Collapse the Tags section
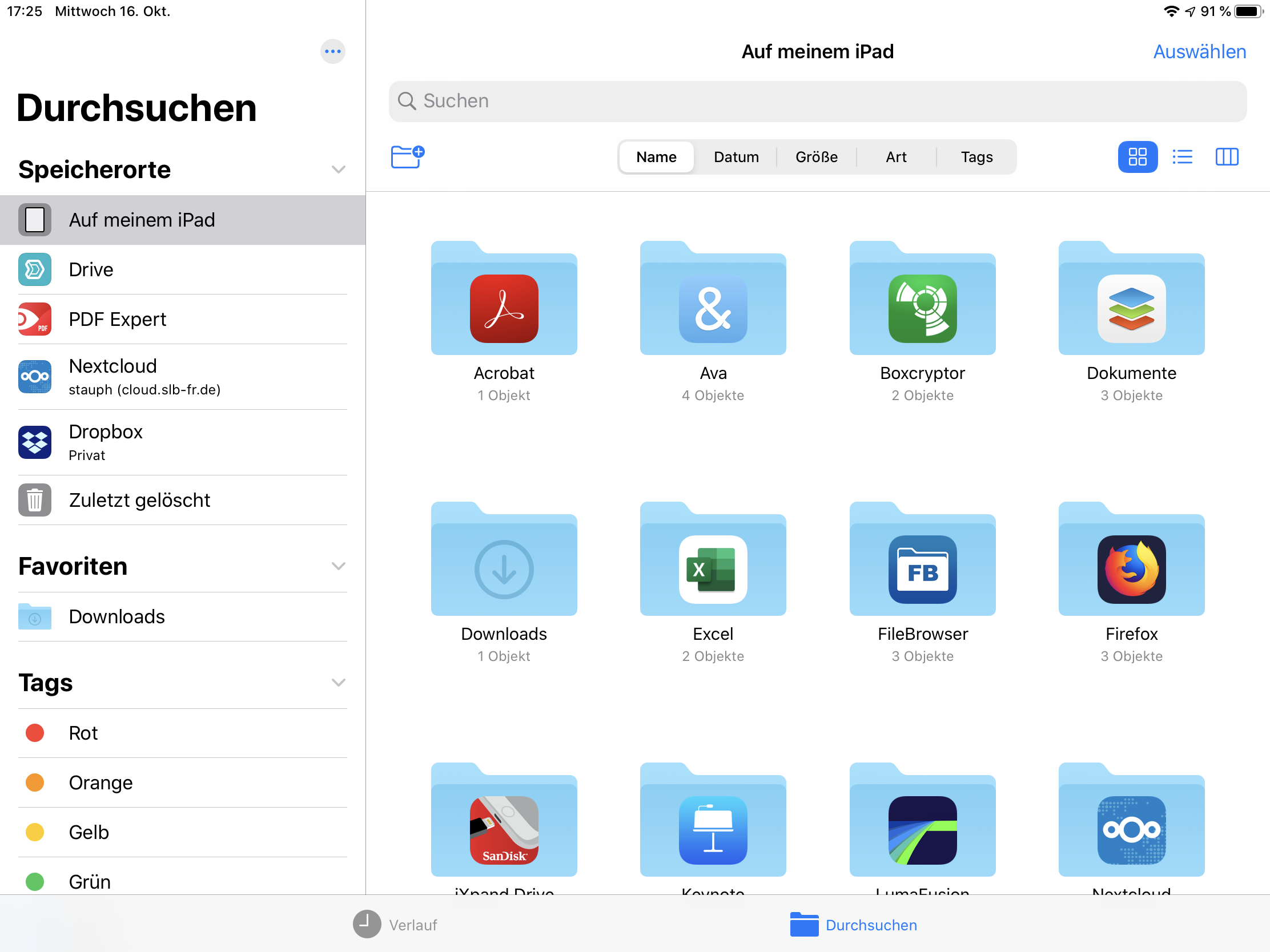 338,682
